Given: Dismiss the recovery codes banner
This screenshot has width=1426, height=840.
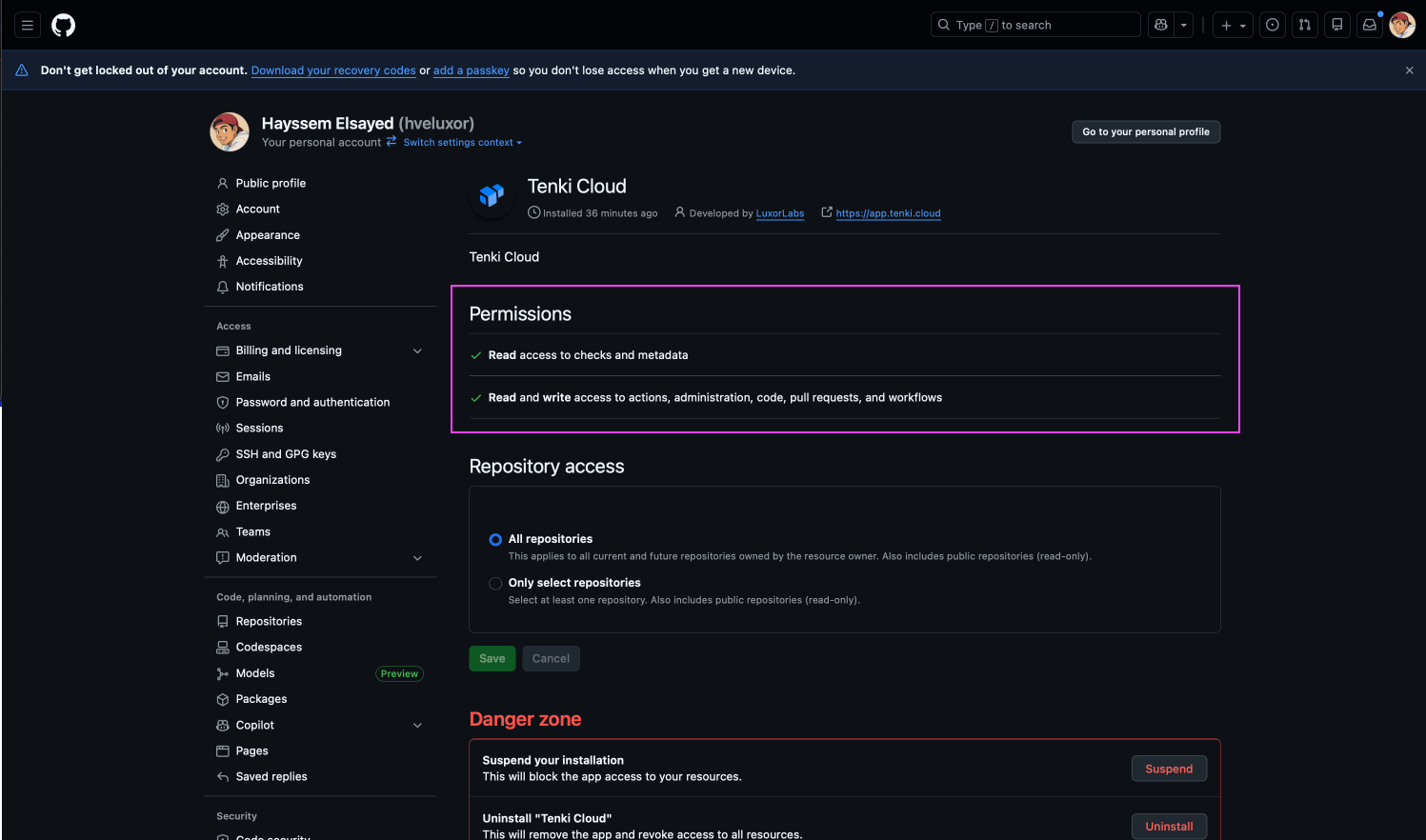Looking at the screenshot, I should click(x=1409, y=70).
